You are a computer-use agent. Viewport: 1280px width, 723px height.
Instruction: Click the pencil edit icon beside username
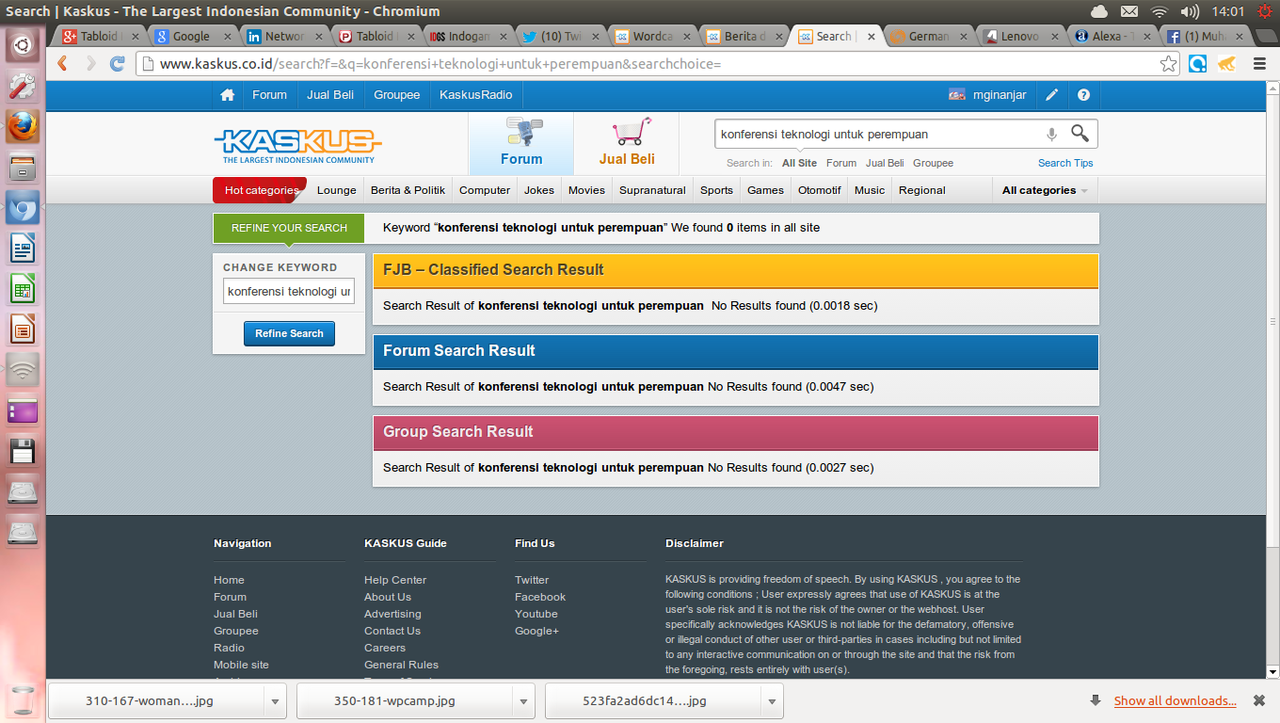coord(1051,95)
